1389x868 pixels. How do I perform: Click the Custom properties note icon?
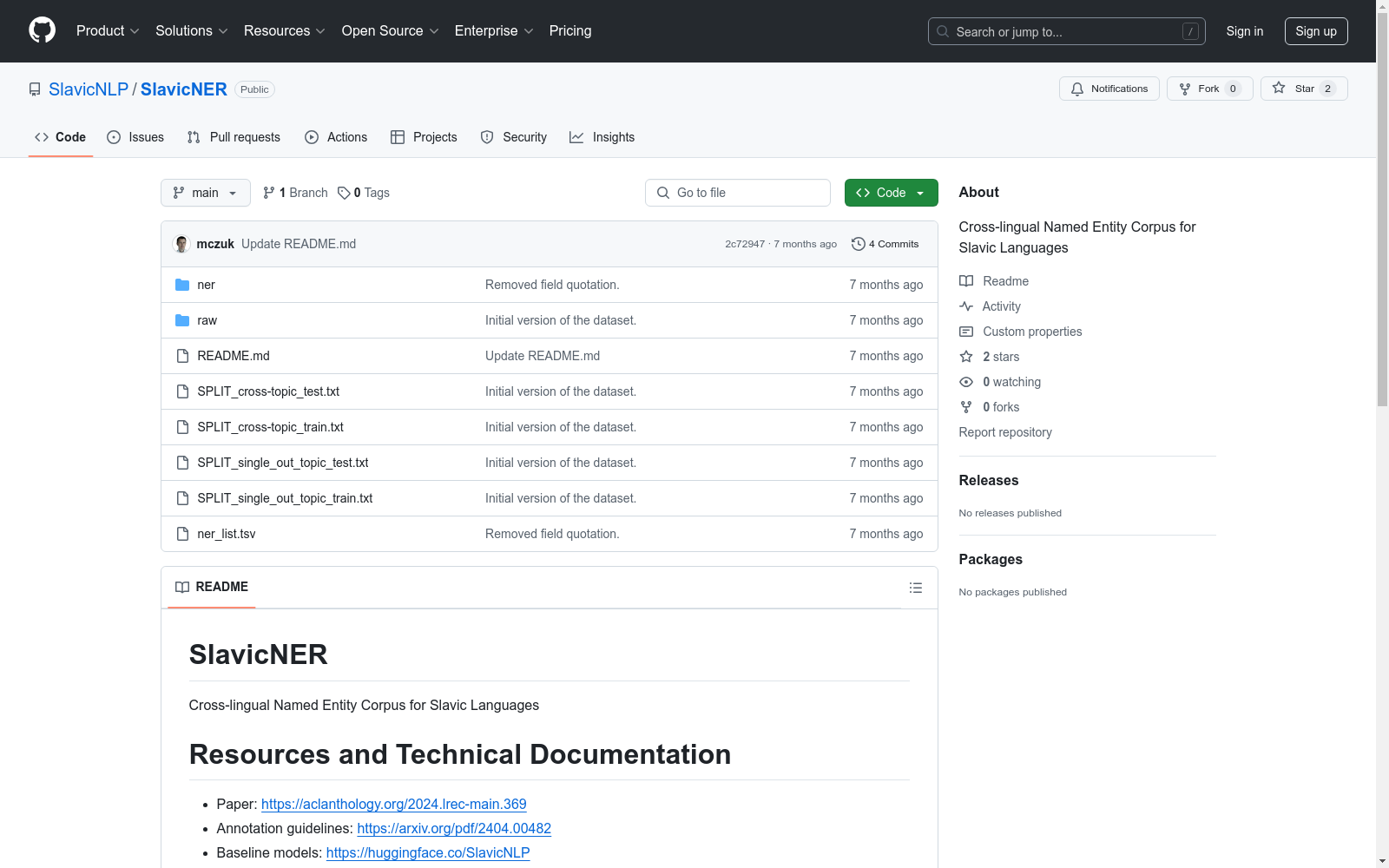966,332
